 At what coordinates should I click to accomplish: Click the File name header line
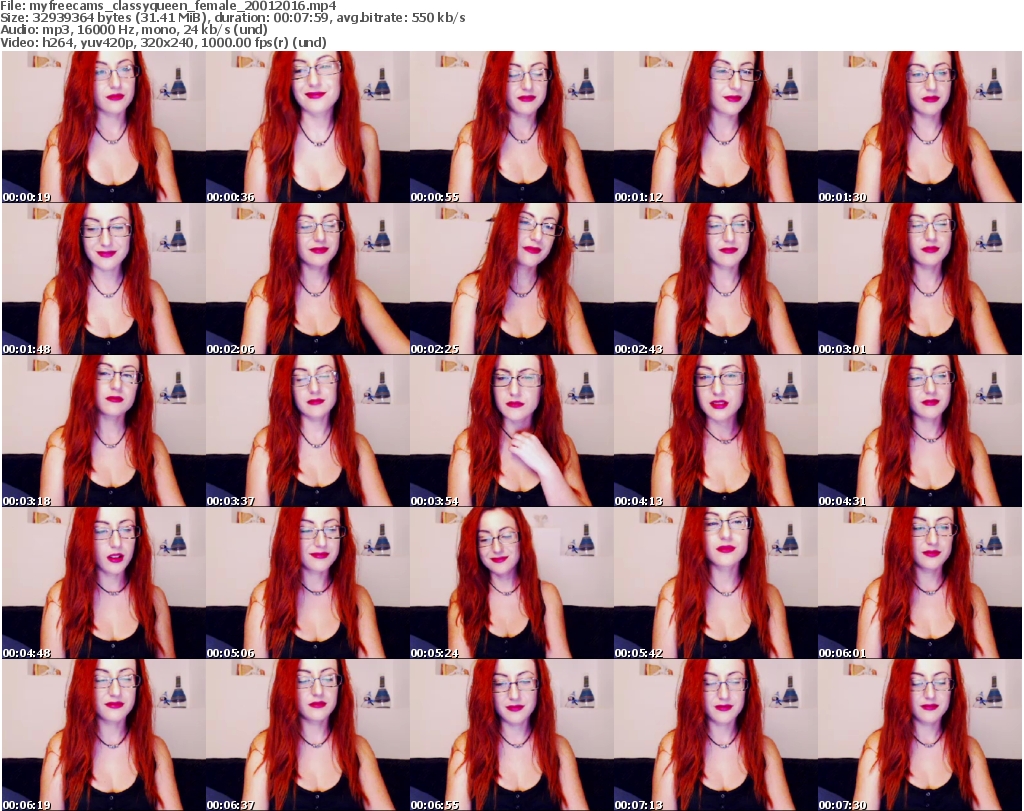click(x=168, y=6)
